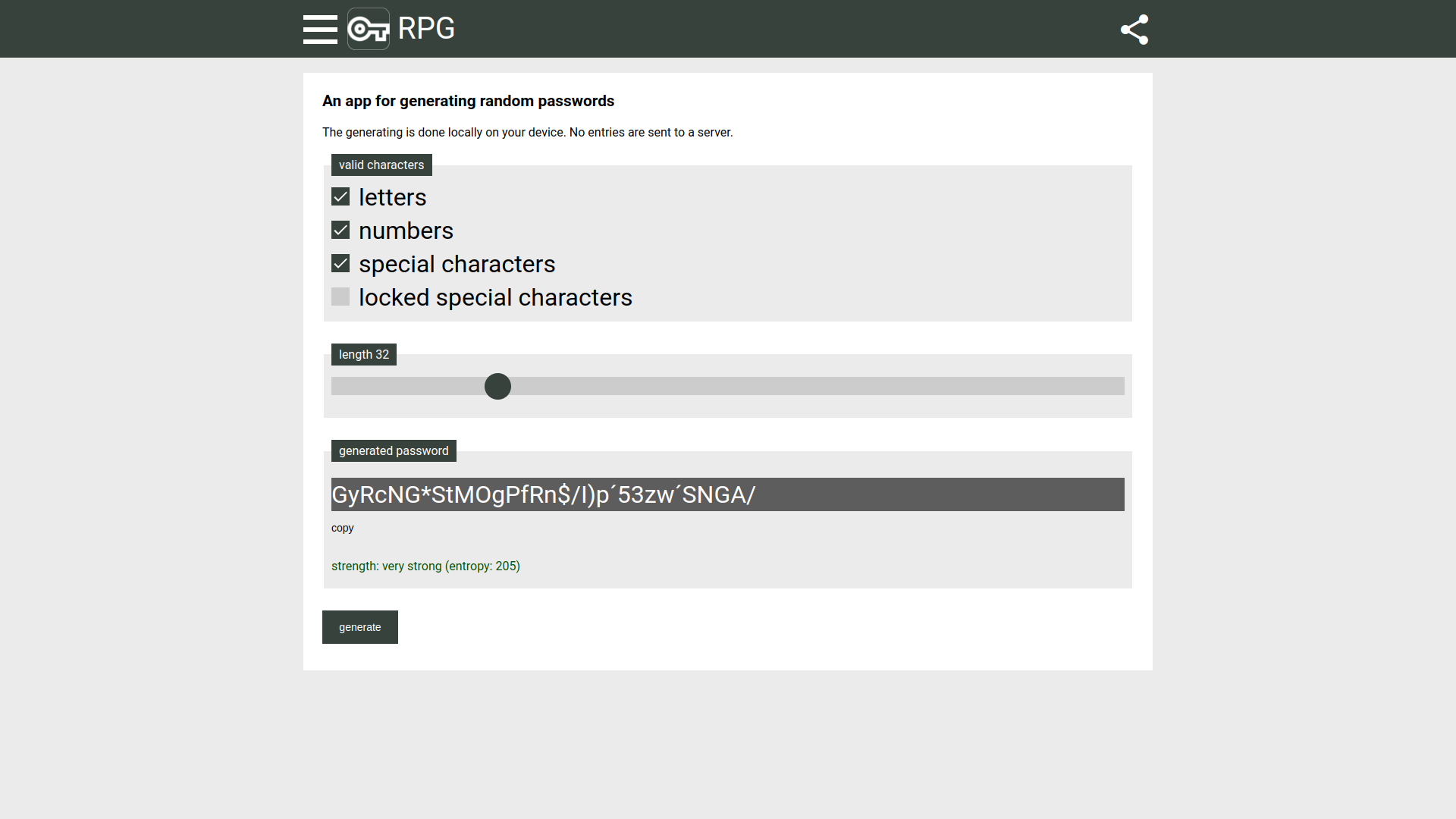Enable locked special characters checkbox

[340, 297]
